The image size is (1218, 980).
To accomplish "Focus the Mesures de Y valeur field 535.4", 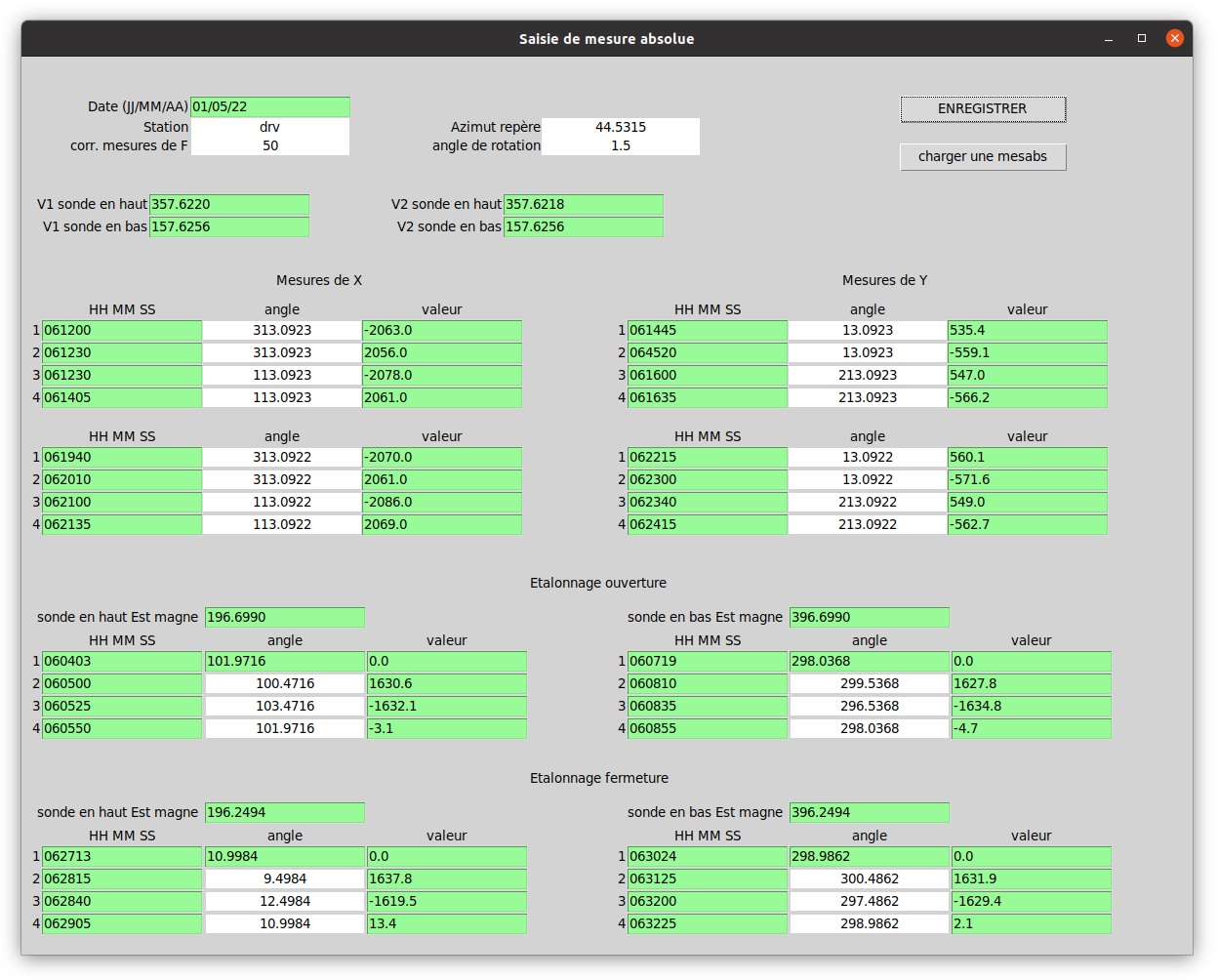I will click(x=1027, y=331).
